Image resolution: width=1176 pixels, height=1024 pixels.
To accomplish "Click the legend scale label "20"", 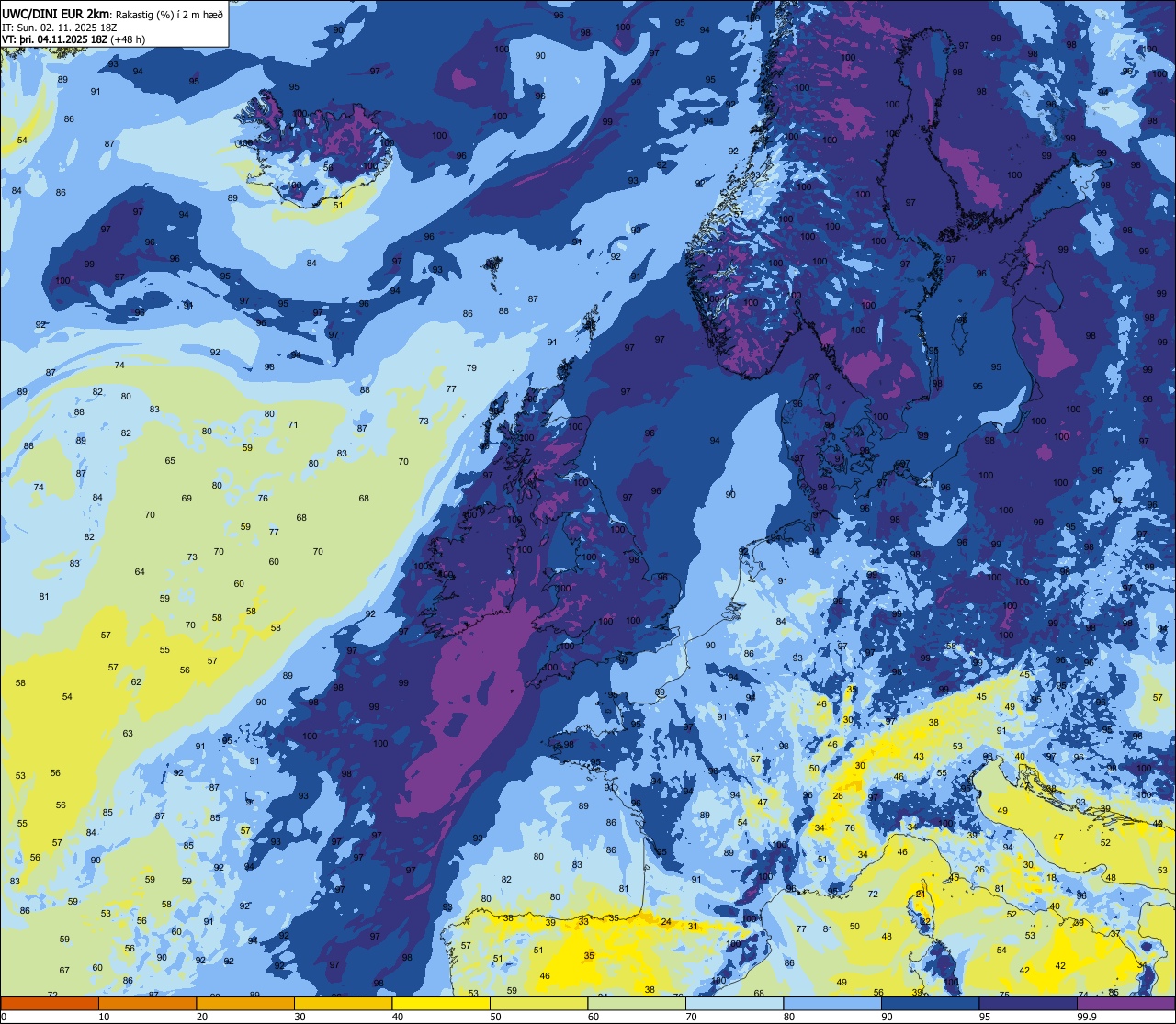I will point(202,1017).
